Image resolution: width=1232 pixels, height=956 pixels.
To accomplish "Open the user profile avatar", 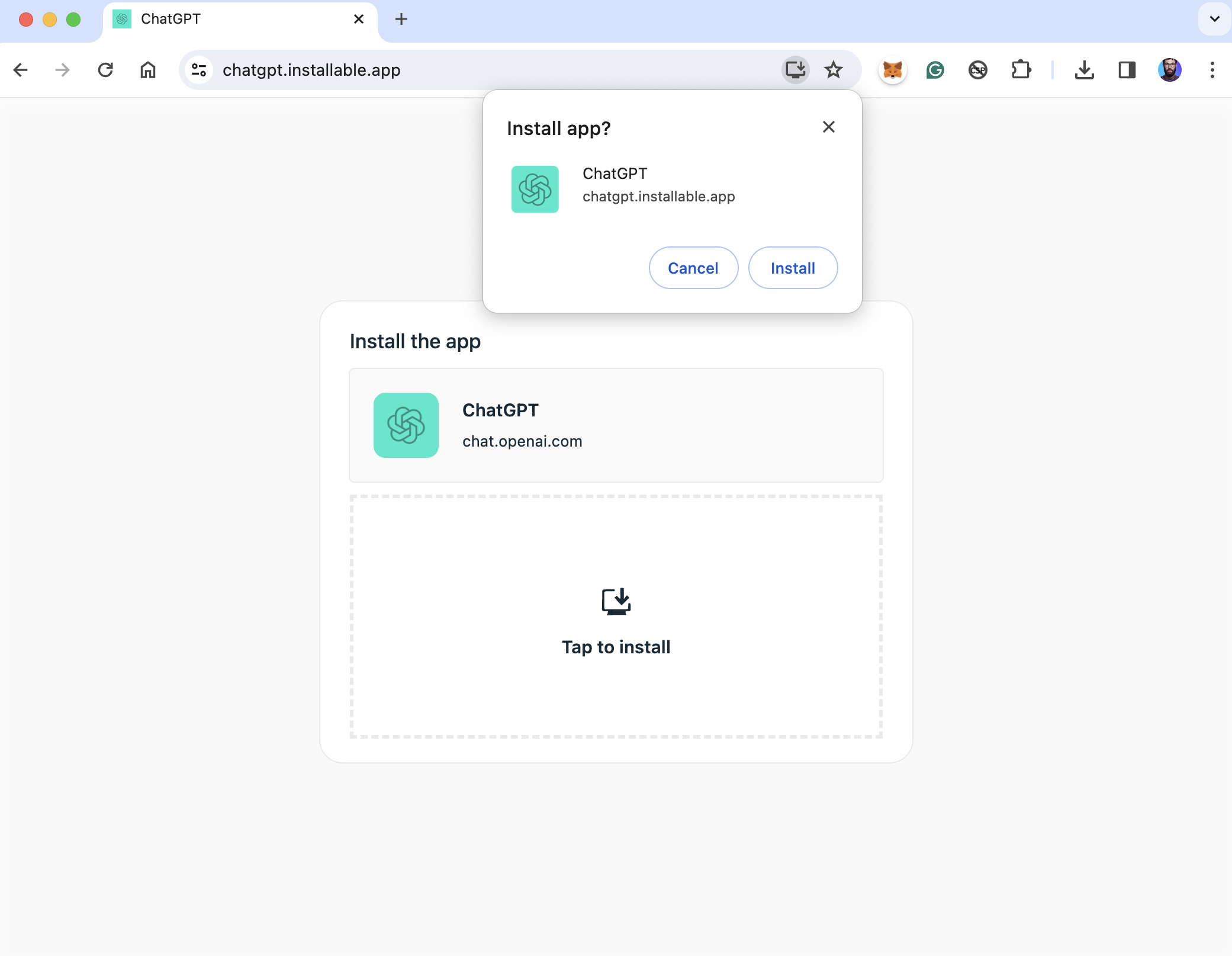I will 1170,70.
